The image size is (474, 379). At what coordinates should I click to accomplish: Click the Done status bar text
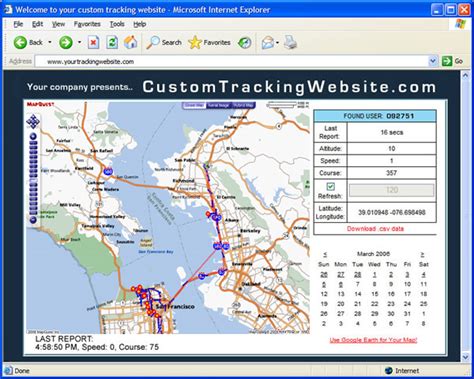22,371
